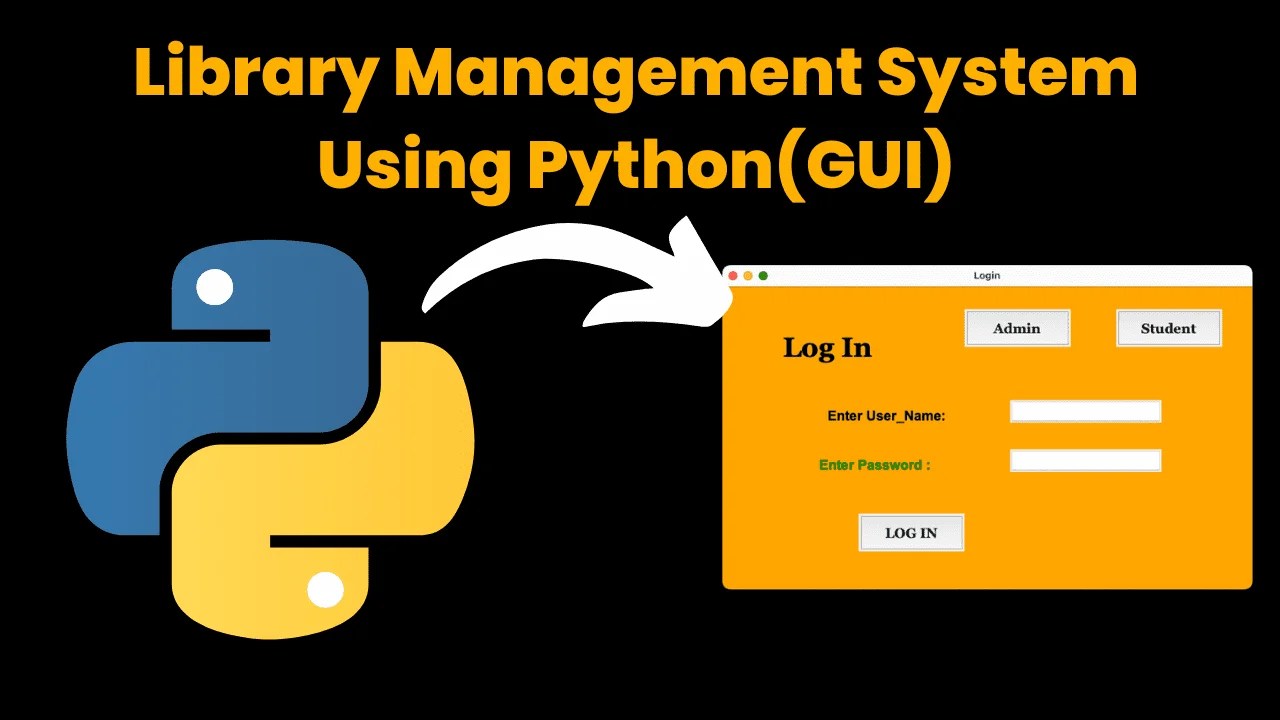Screen dimensions: 1280x720
Task: Click the "Log In" heading text
Action: [827, 348]
